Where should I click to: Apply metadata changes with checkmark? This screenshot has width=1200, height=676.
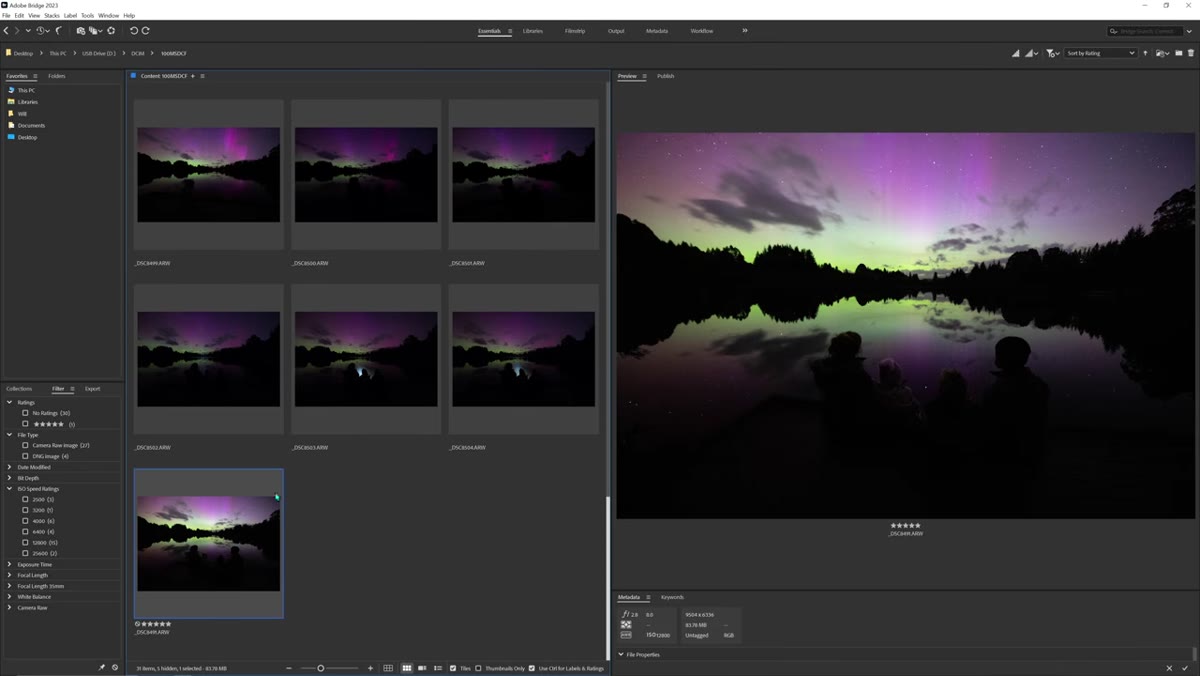(x=1185, y=668)
